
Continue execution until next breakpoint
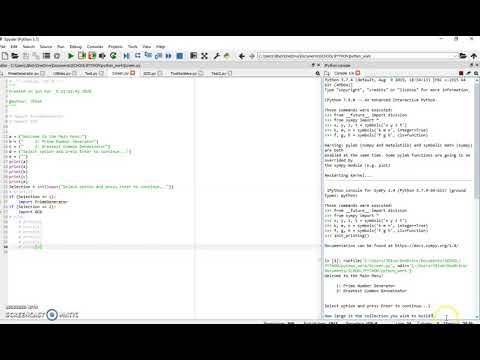pos(169,56)
